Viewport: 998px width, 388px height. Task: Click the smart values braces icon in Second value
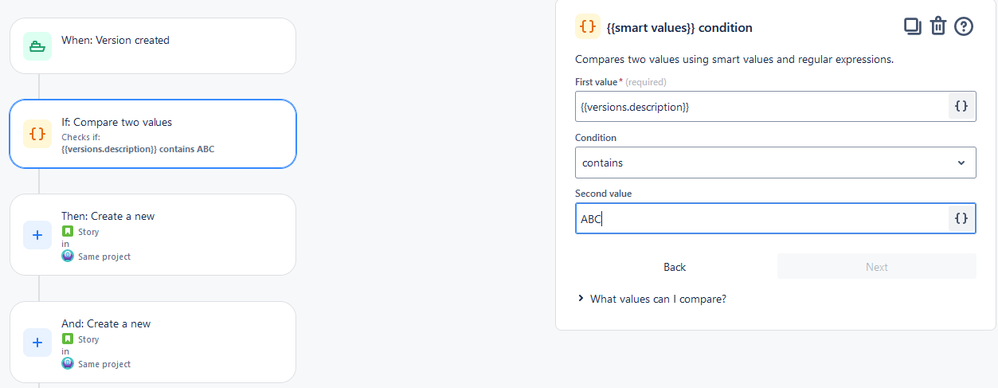[x=961, y=218]
